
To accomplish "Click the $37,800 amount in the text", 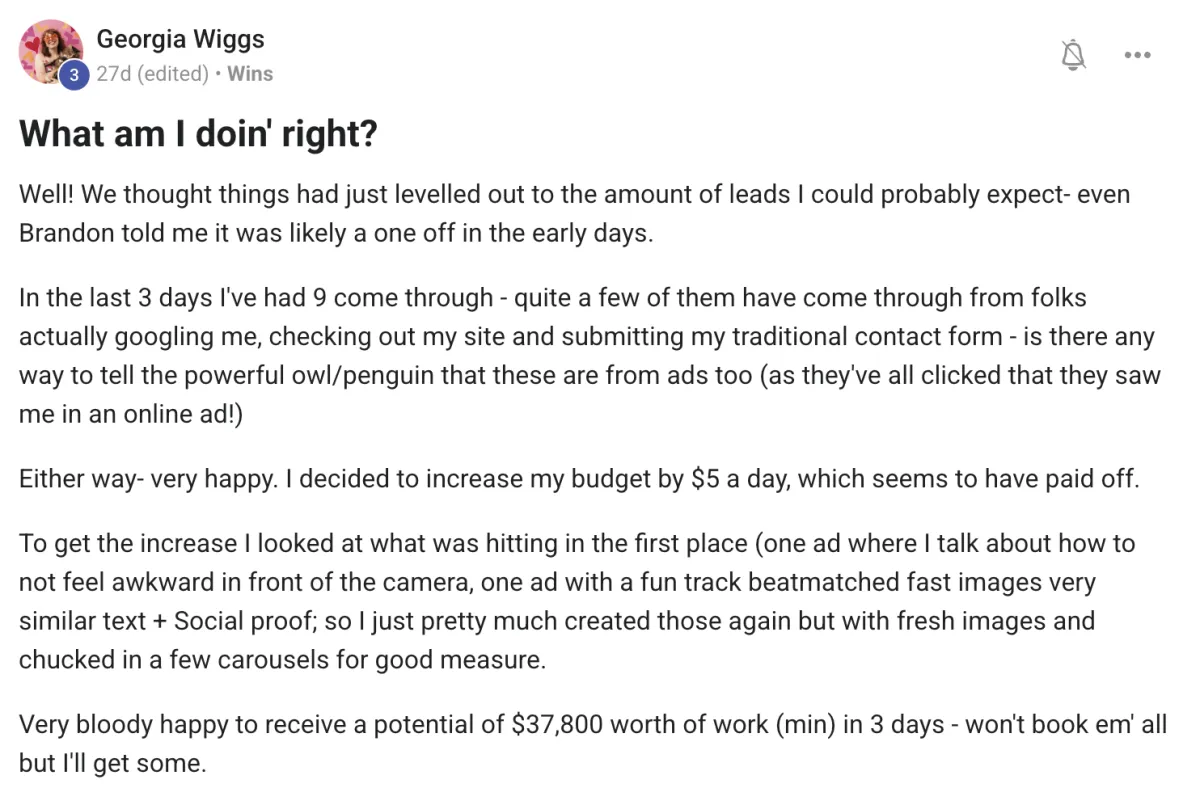I will [556, 724].
